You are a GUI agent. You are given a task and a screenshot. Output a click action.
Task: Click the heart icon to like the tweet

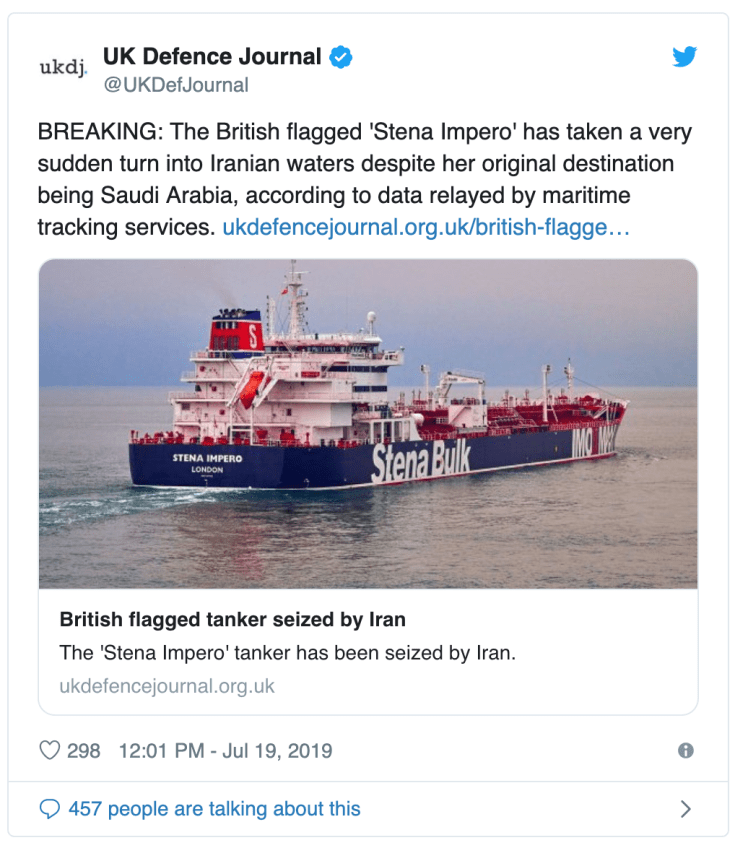52,747
